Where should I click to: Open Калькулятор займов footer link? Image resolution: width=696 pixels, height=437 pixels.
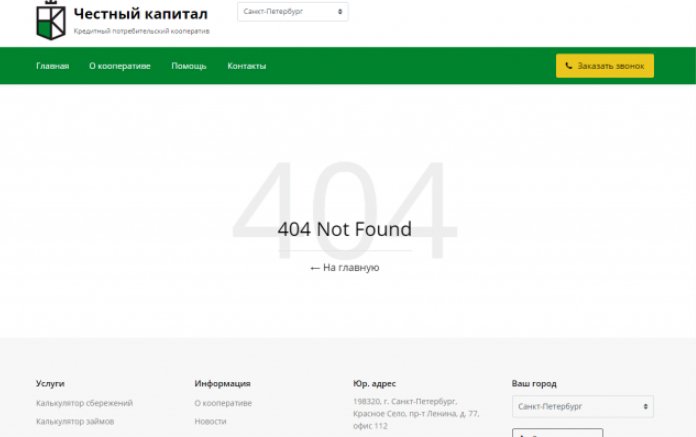(x=75, y=421)
